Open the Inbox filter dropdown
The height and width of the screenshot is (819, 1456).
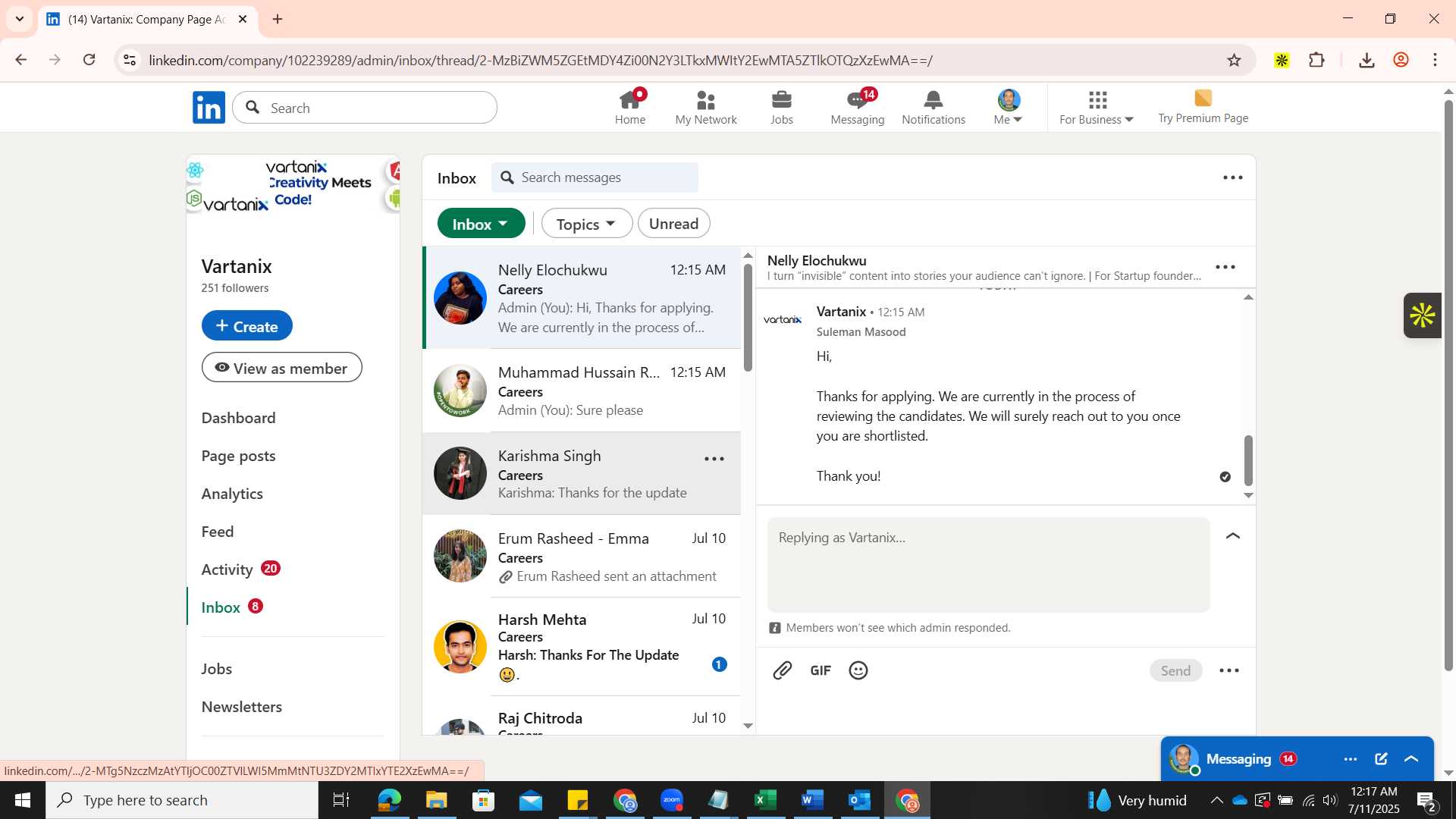click(482, 224)
